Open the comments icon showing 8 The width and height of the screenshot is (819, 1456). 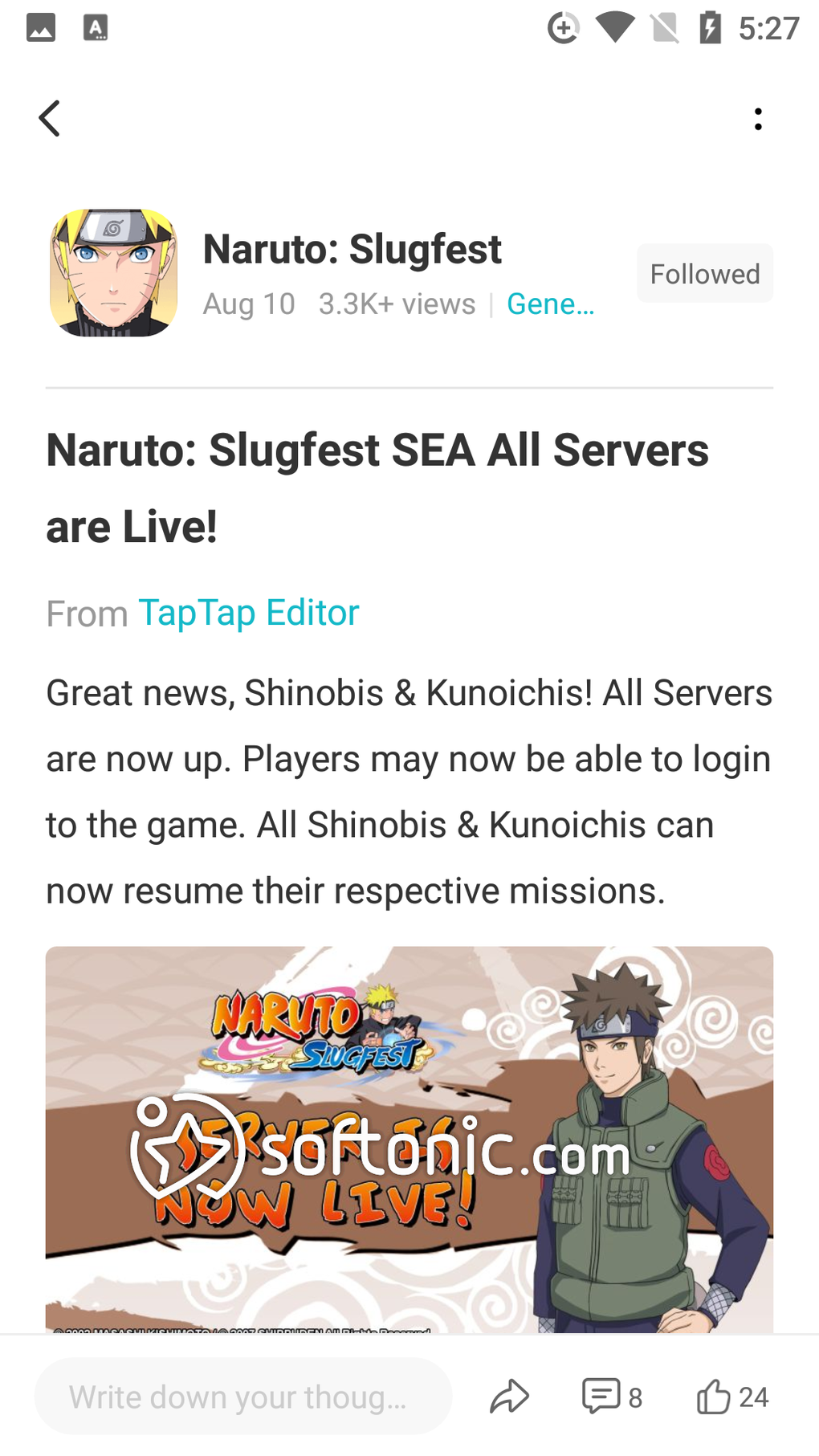611,1397
